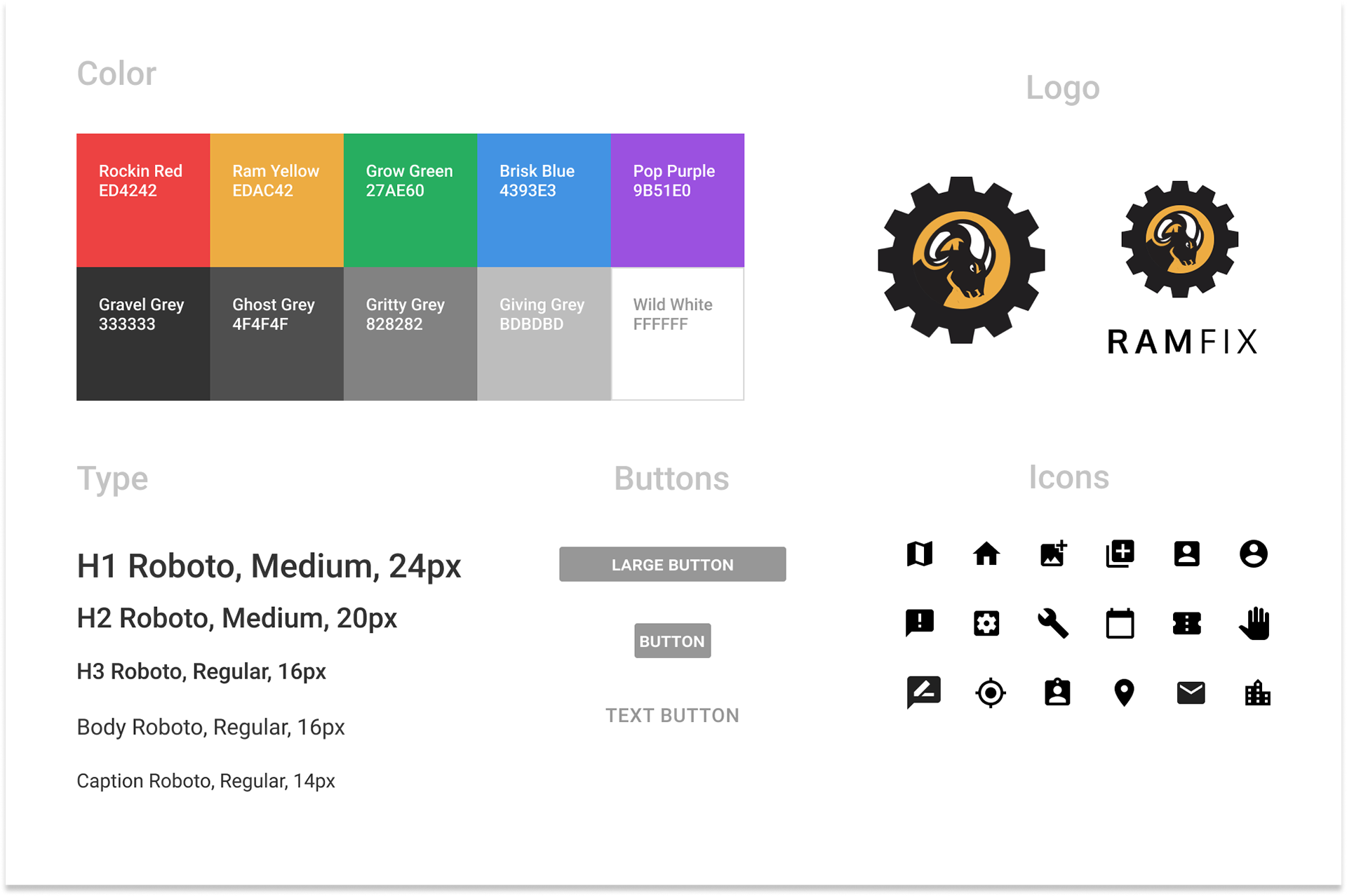Select the ID badge clipboard icon

point(1057,692)
